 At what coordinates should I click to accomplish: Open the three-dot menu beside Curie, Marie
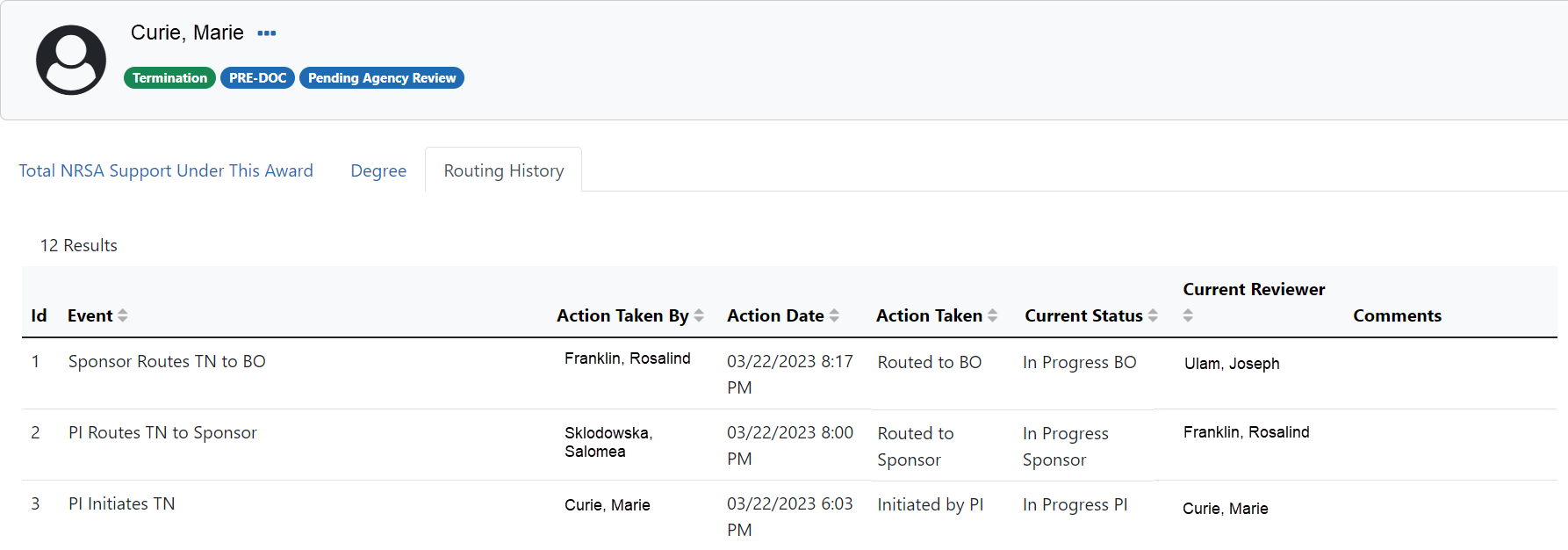[267, 33]
